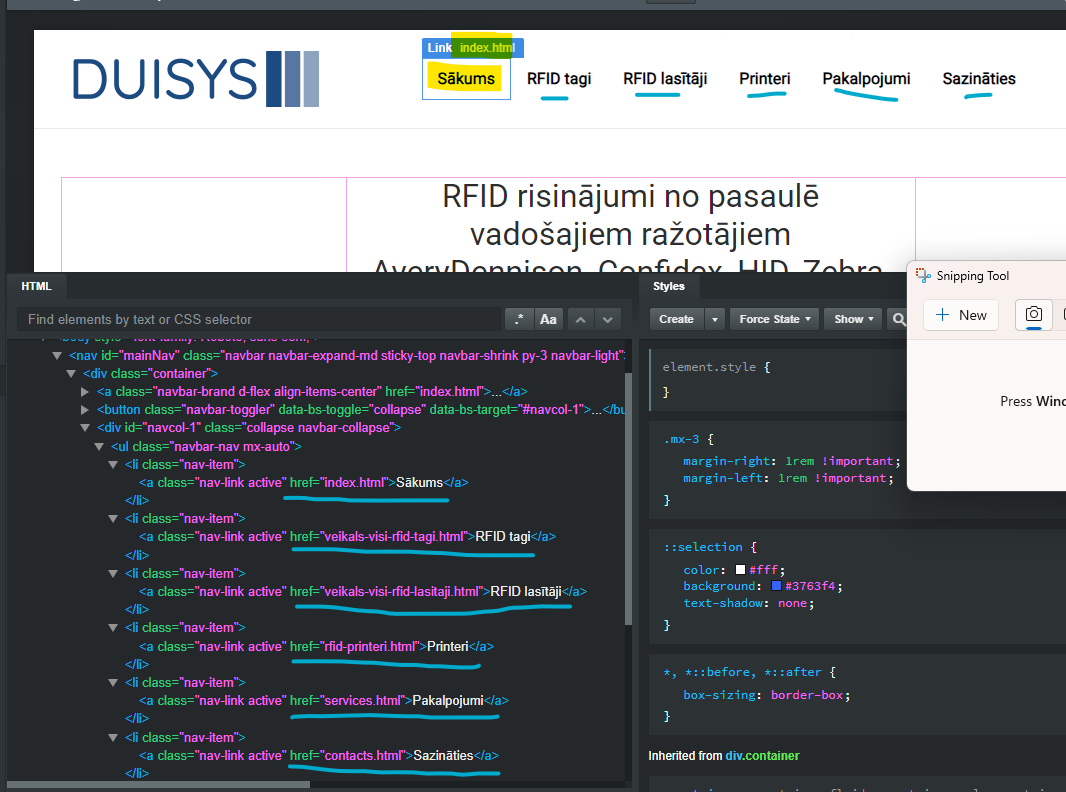The height and width of the screenshot is (792, 1066).
Task: Click the Styles search magnifier icon
Action: 899,319
